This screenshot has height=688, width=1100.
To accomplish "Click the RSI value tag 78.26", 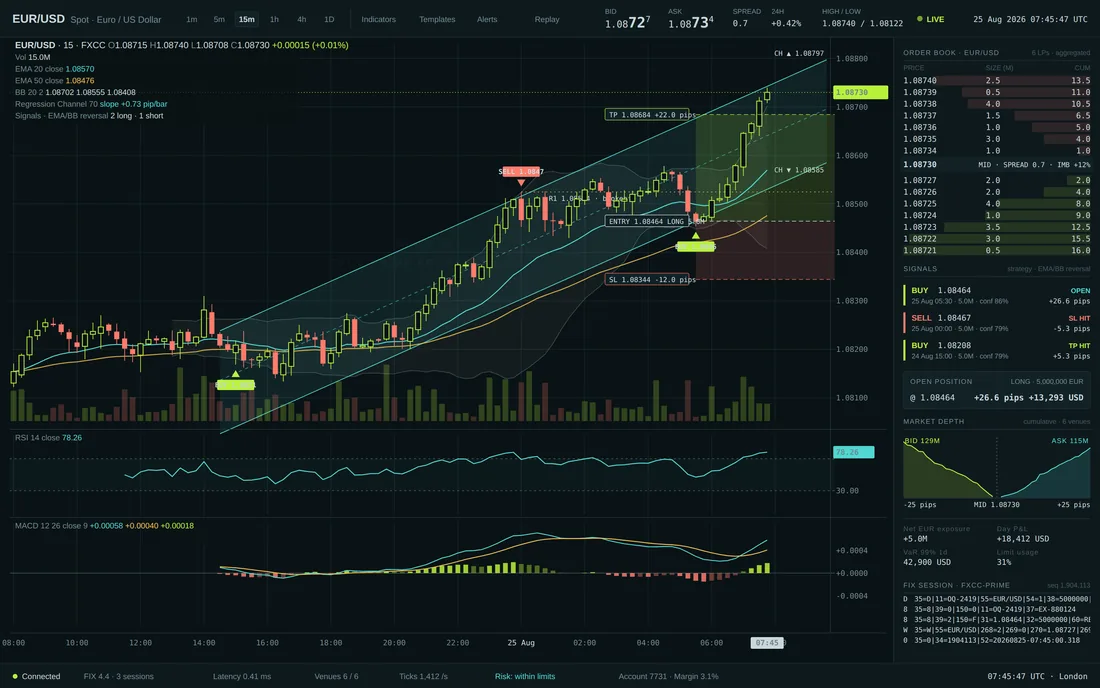I will (x=853, y=452).
